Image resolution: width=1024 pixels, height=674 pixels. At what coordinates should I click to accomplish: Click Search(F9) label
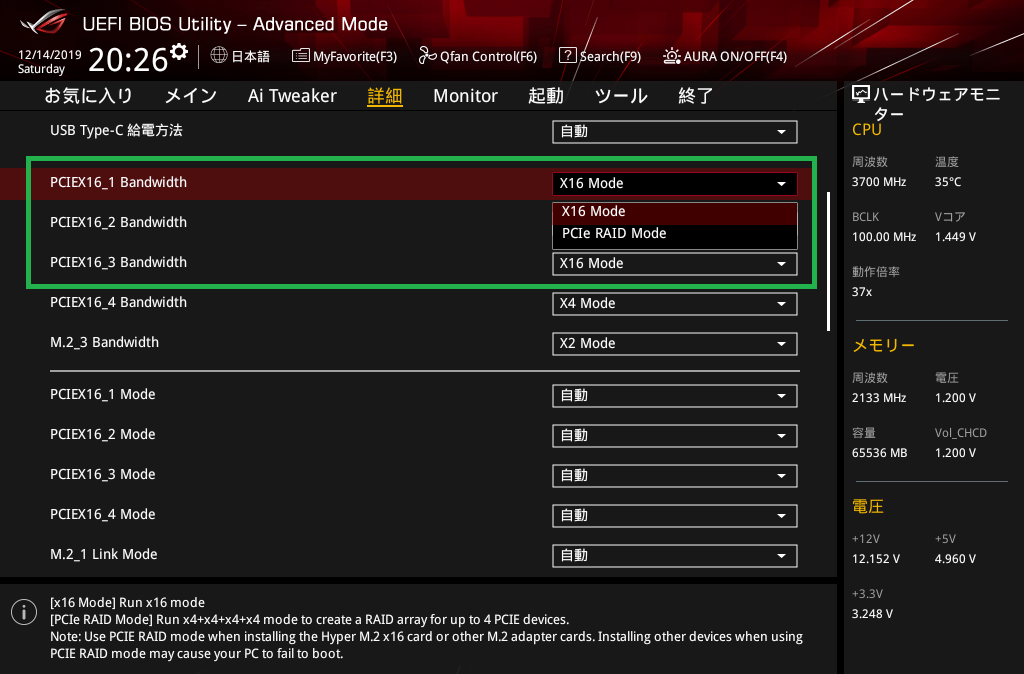coord(610,56)
